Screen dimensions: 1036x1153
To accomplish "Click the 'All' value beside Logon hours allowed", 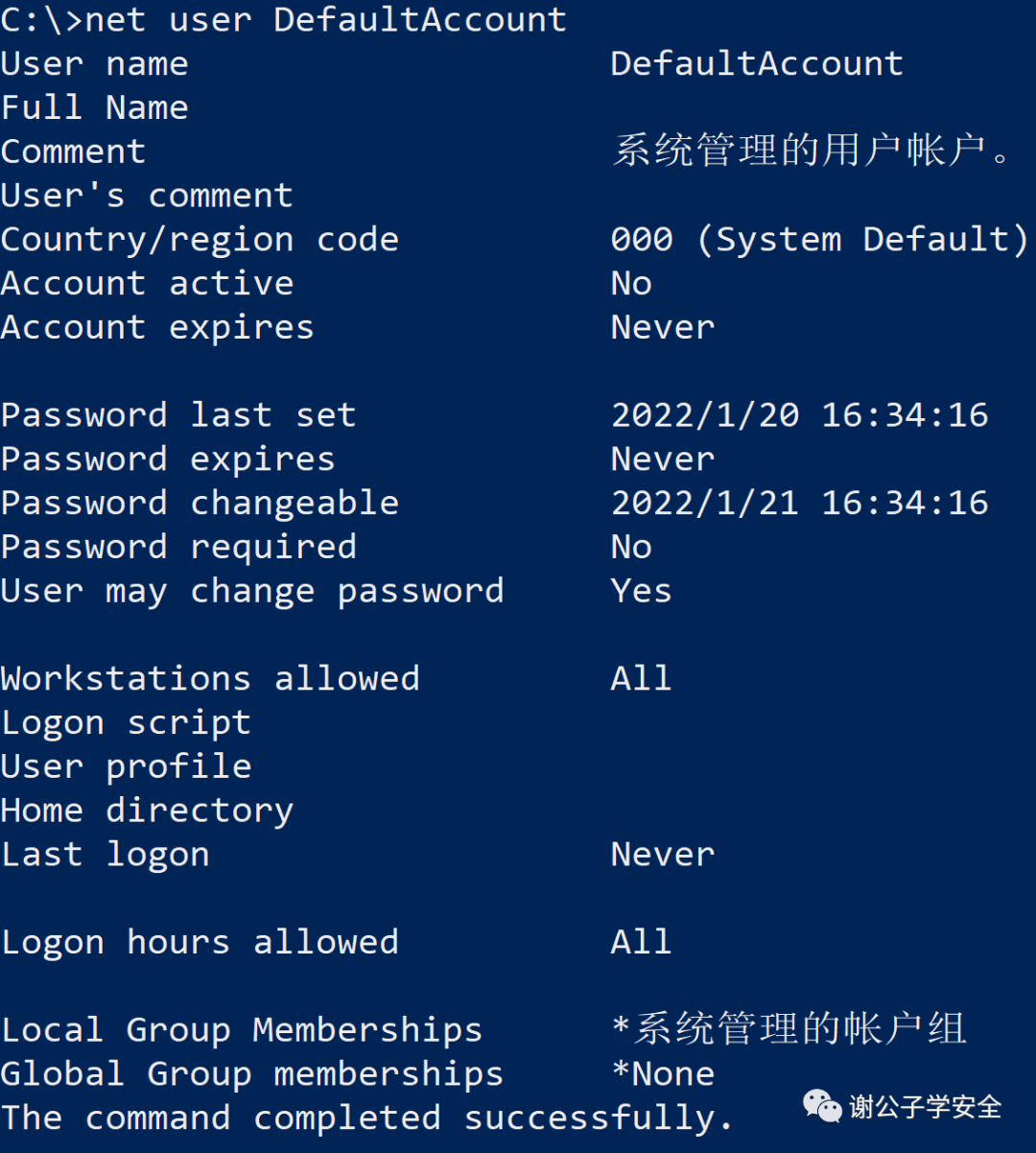I will pos(641,943).
